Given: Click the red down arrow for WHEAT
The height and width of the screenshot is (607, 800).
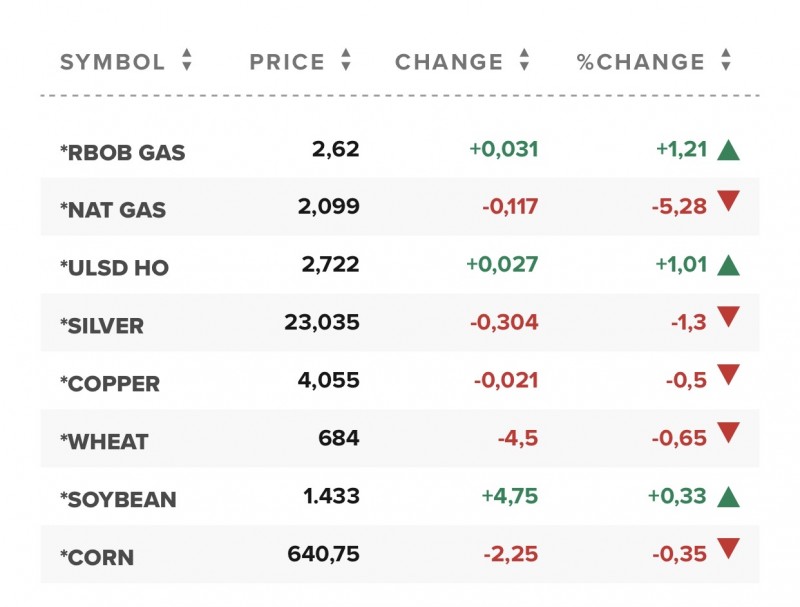Looking at the screenshot, I should coord(728,433).
